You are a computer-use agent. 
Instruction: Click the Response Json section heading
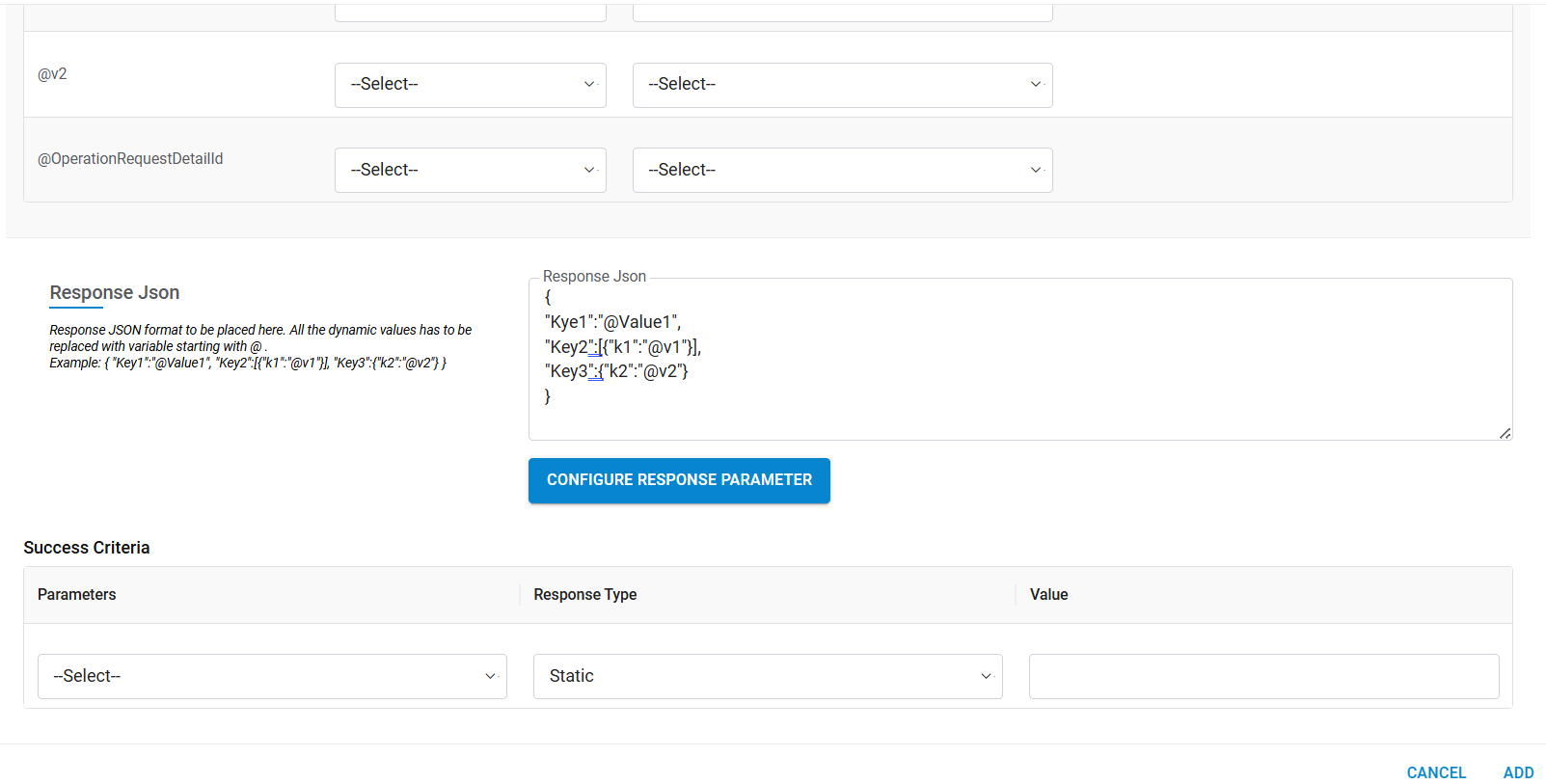pos(115,292)
